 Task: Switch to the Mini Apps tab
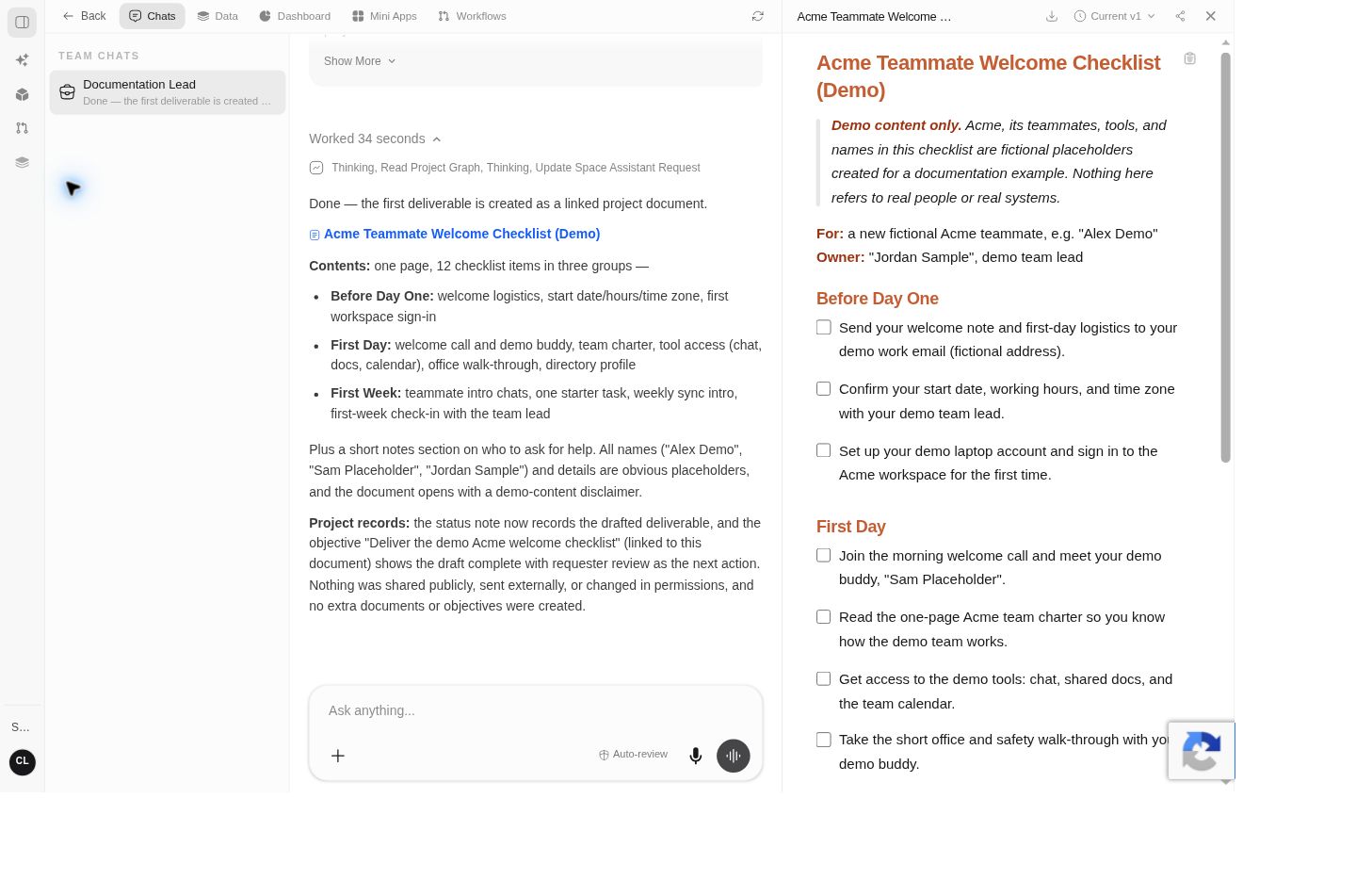(x=384, y=16)
